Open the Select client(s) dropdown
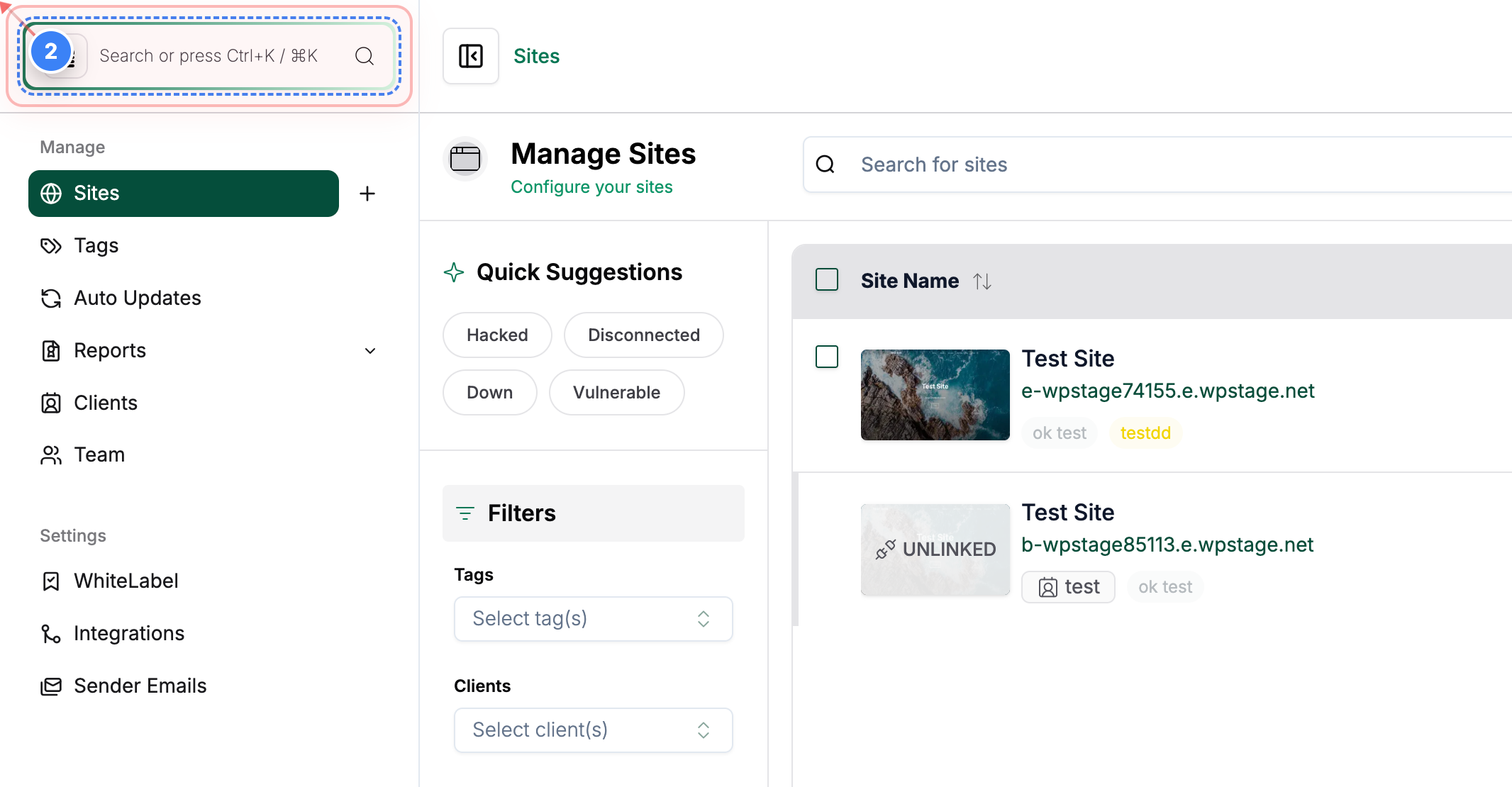Screen dimensions: 1512x787 coord(593,730)
